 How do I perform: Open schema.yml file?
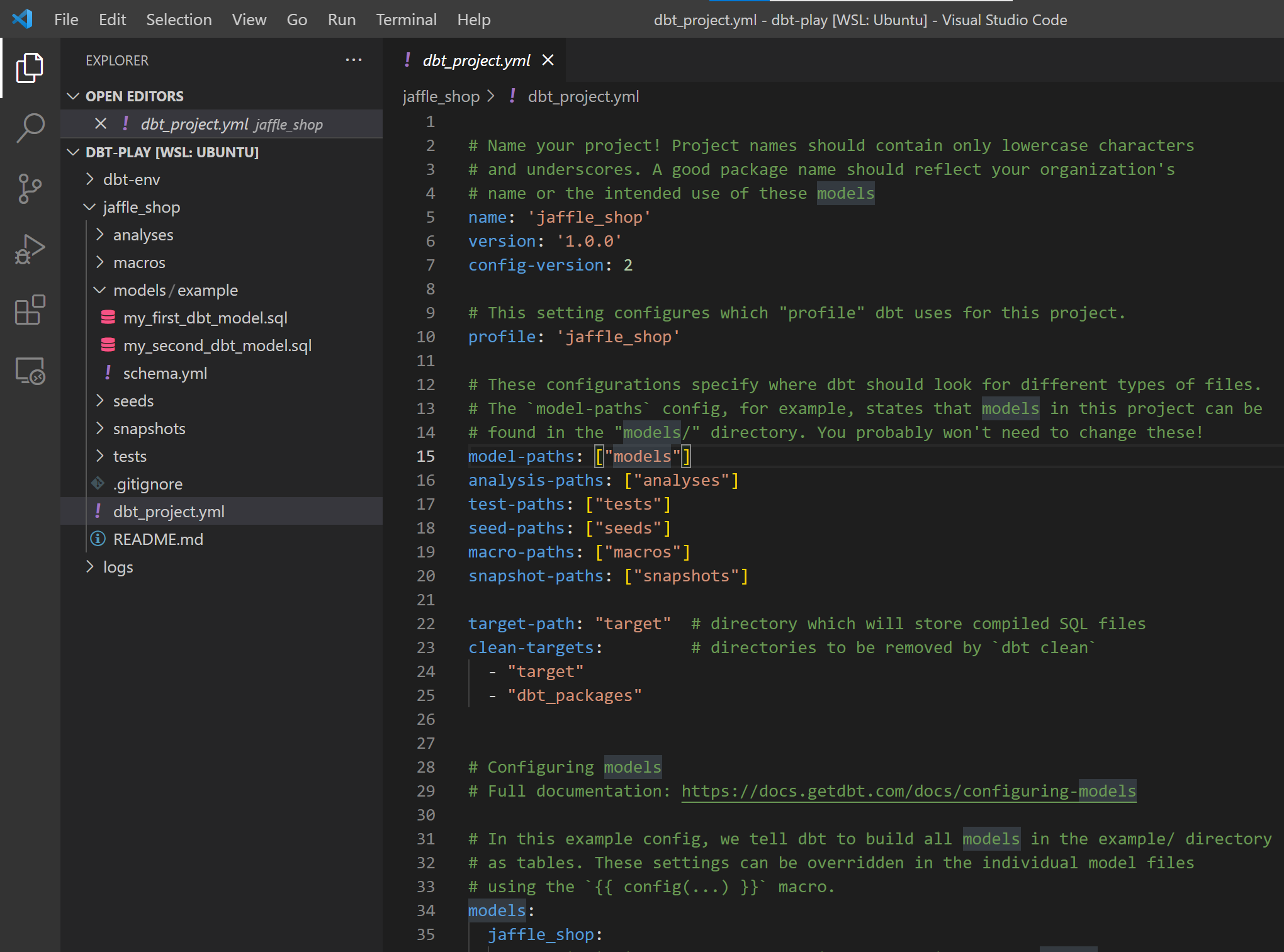(165, 373)
